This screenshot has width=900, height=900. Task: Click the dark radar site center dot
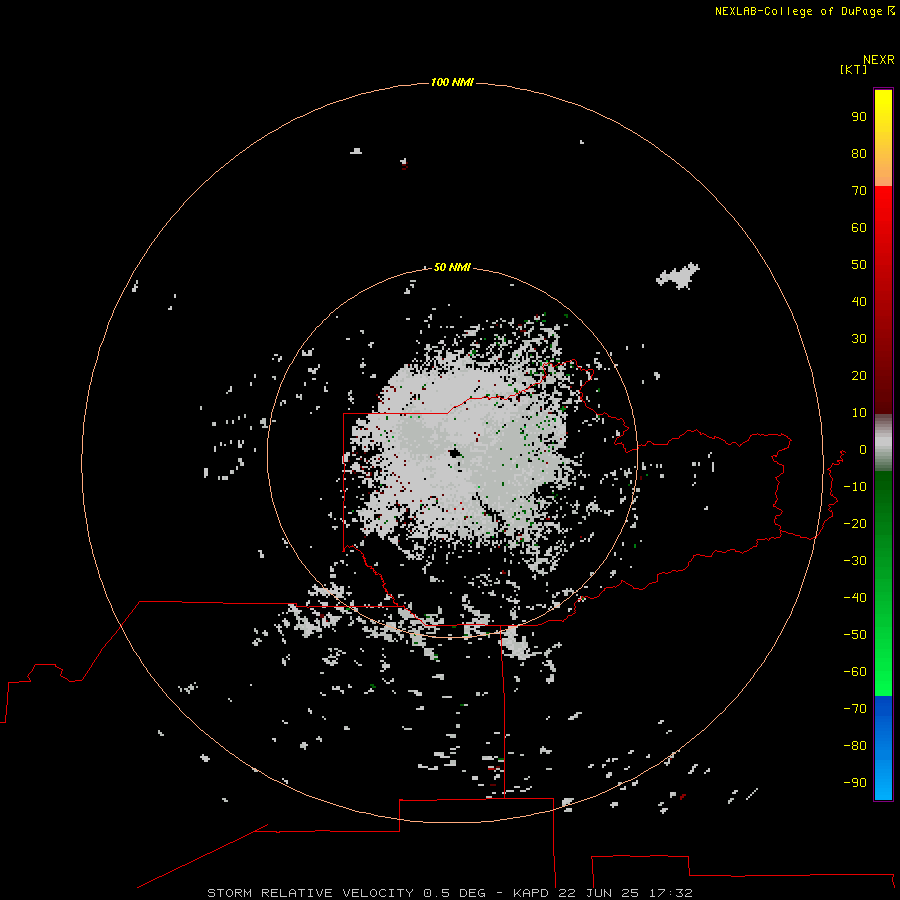(456, 455)
